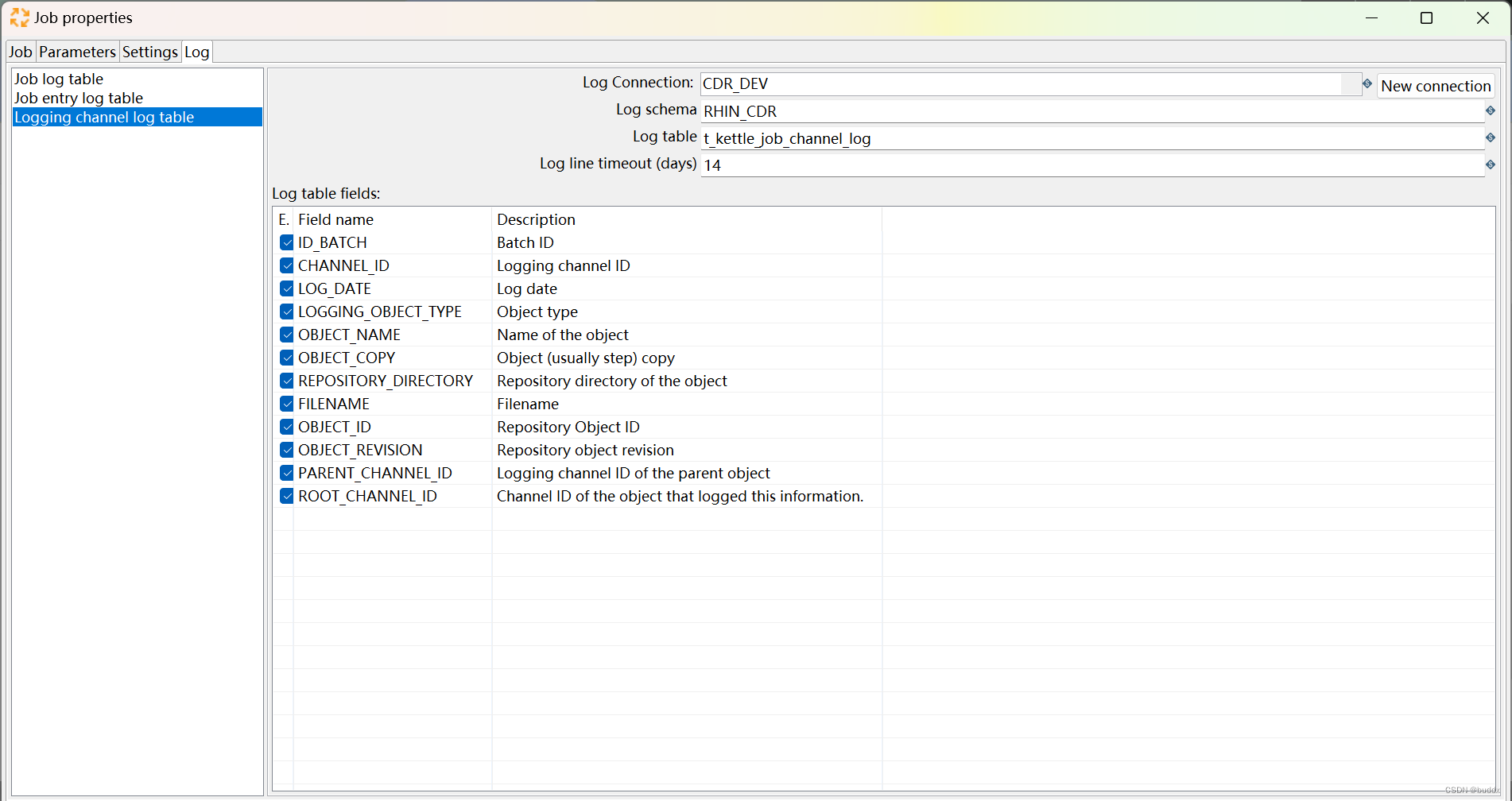The image size is (1512, 801).
Task: Toggle the OBJECT_ID field checkbox
Action: coord(287,427)
